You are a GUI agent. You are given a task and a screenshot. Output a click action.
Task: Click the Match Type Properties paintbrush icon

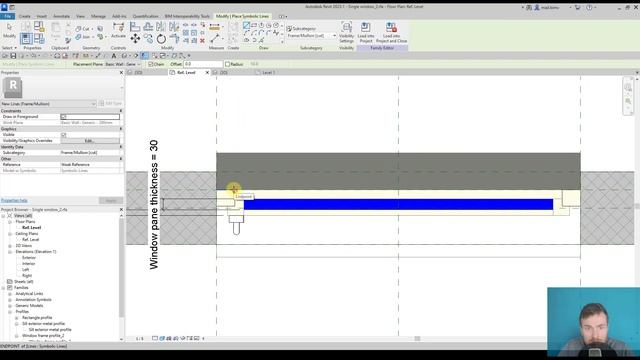click(68, 40)
